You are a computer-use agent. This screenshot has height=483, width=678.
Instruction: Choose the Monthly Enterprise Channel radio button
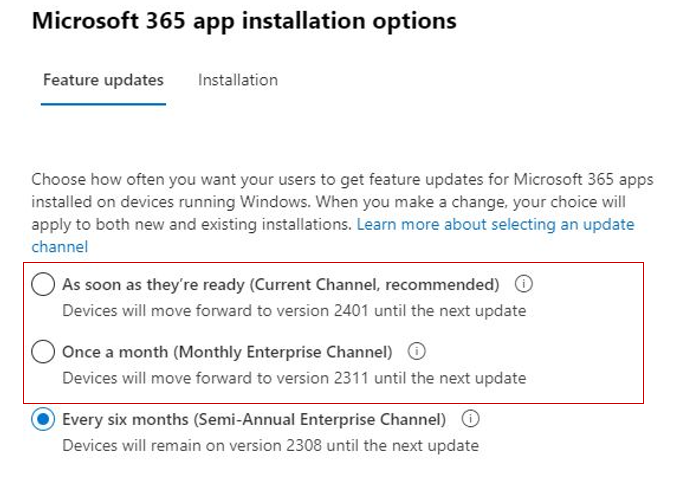[x=43, y=352]
